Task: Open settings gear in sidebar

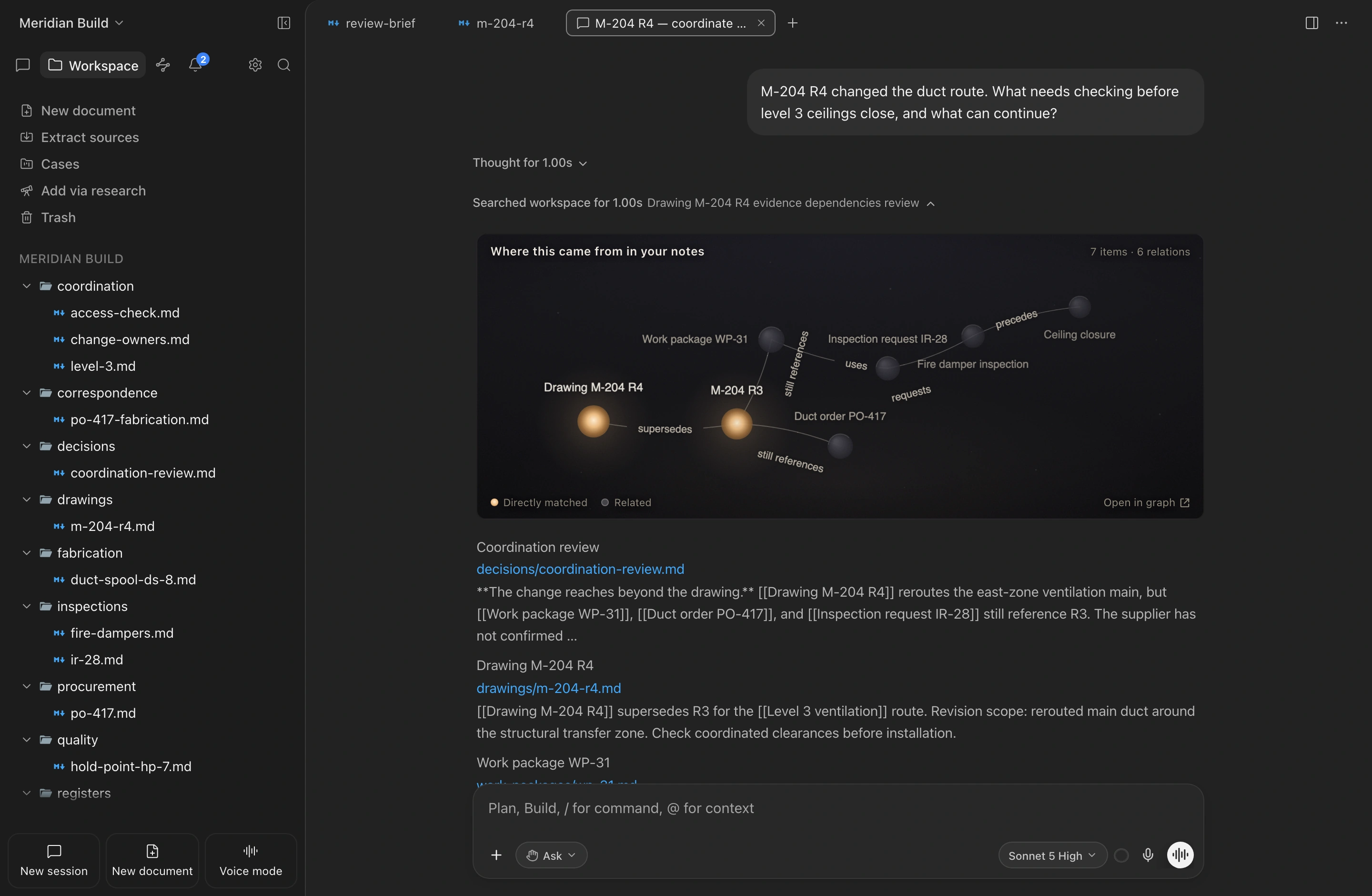Action: pyautogui.click(x=255, y=65)
